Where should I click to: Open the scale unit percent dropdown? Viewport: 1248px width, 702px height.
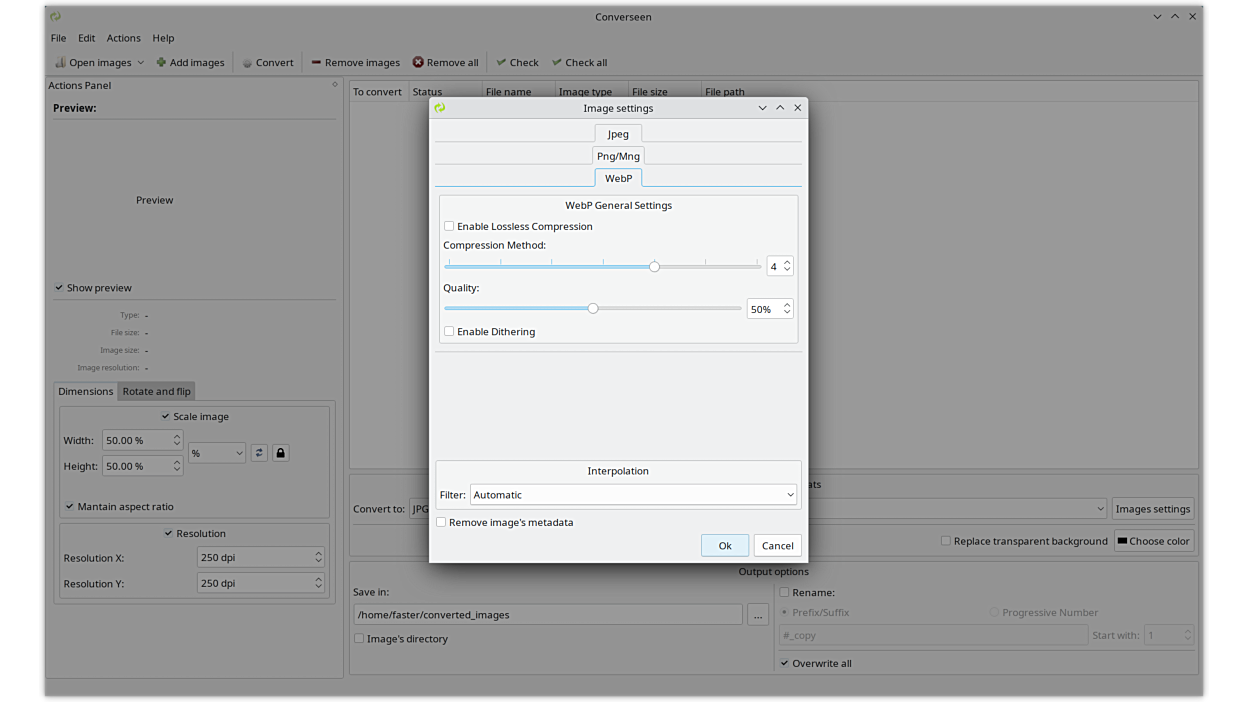(217, 453)
